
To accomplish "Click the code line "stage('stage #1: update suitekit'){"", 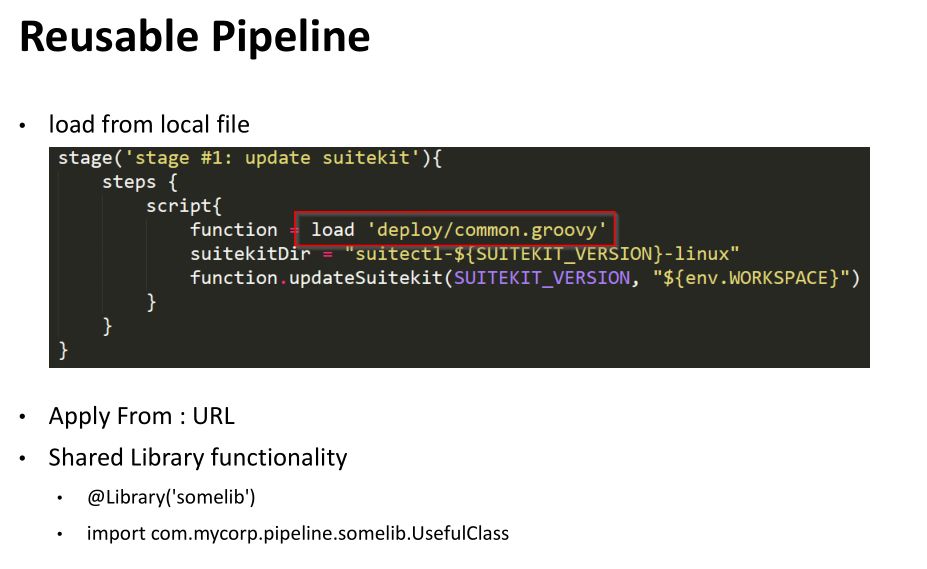I will pyautogui.click(x=249, y=158).
